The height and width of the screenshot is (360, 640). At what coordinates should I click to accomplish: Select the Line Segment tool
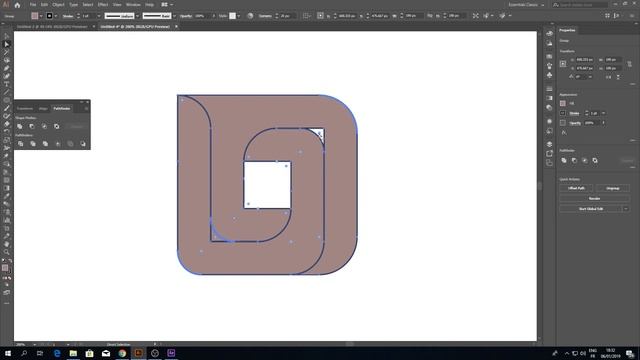coord(6,92)
